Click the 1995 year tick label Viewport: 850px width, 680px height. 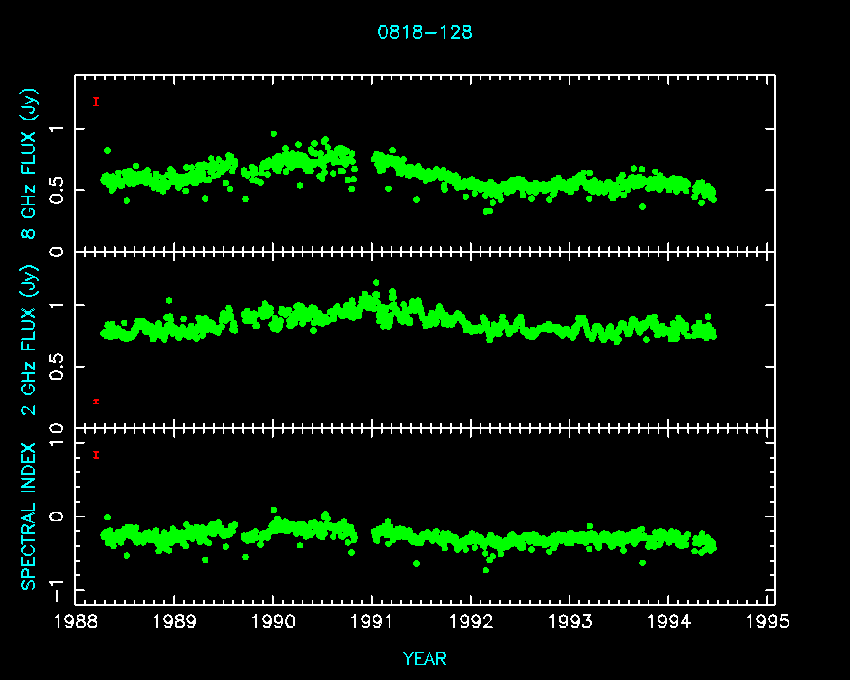[769, 622]
